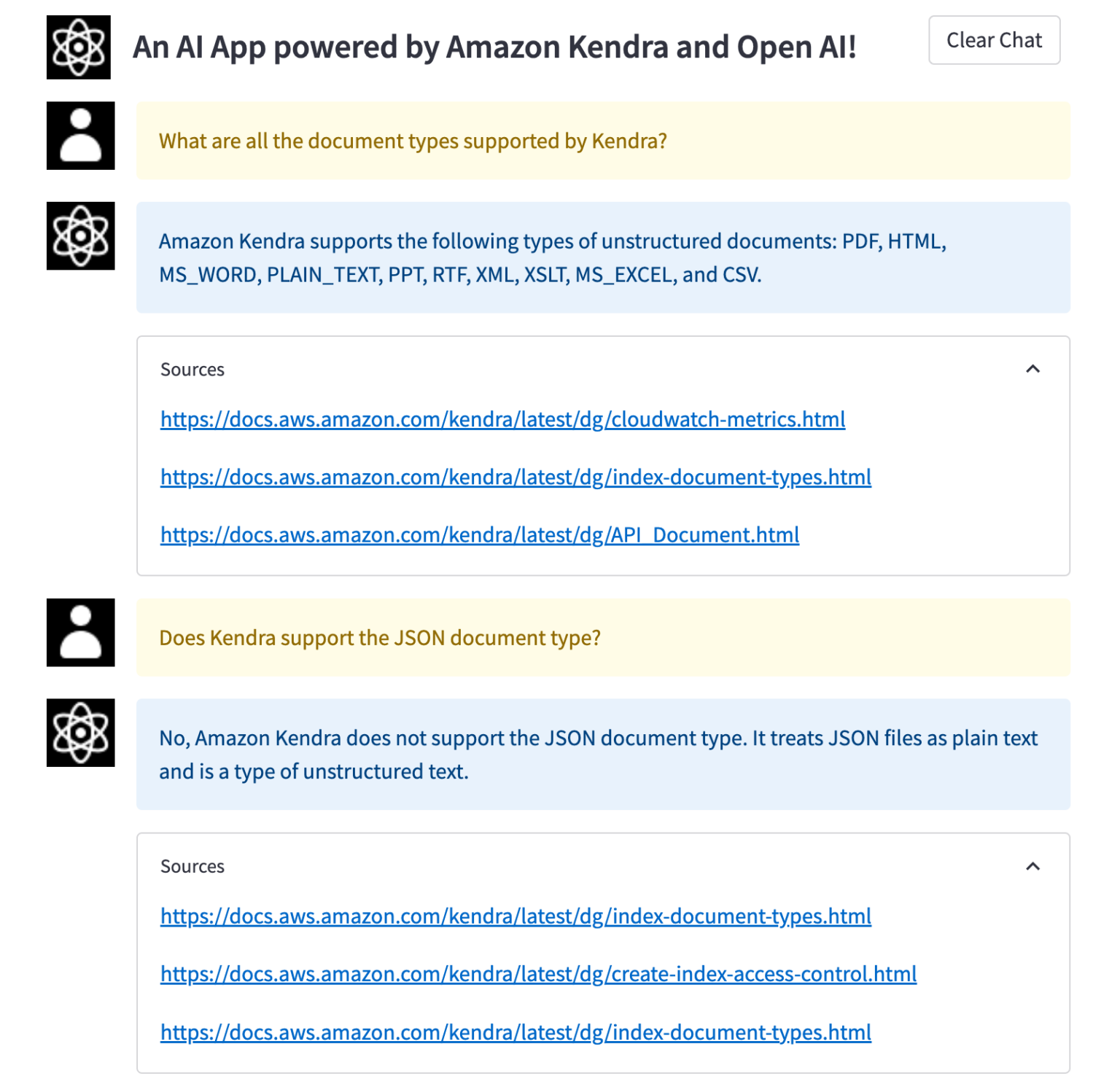Click the user avatar beside the first question
1120x1087 pixels.
tap(80, 137)
